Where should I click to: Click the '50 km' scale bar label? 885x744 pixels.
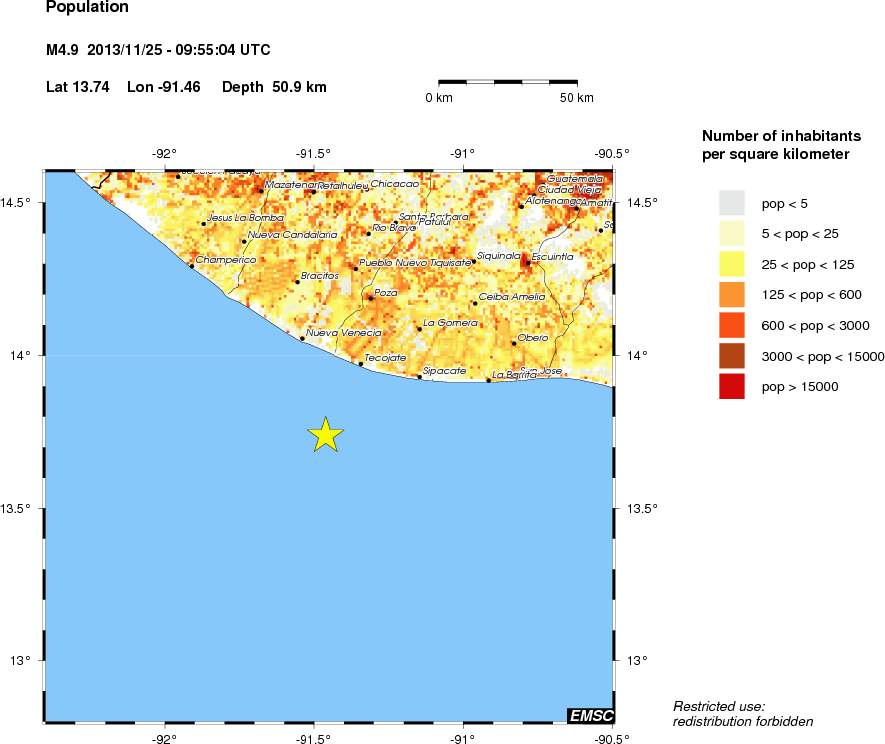[577, 98]
